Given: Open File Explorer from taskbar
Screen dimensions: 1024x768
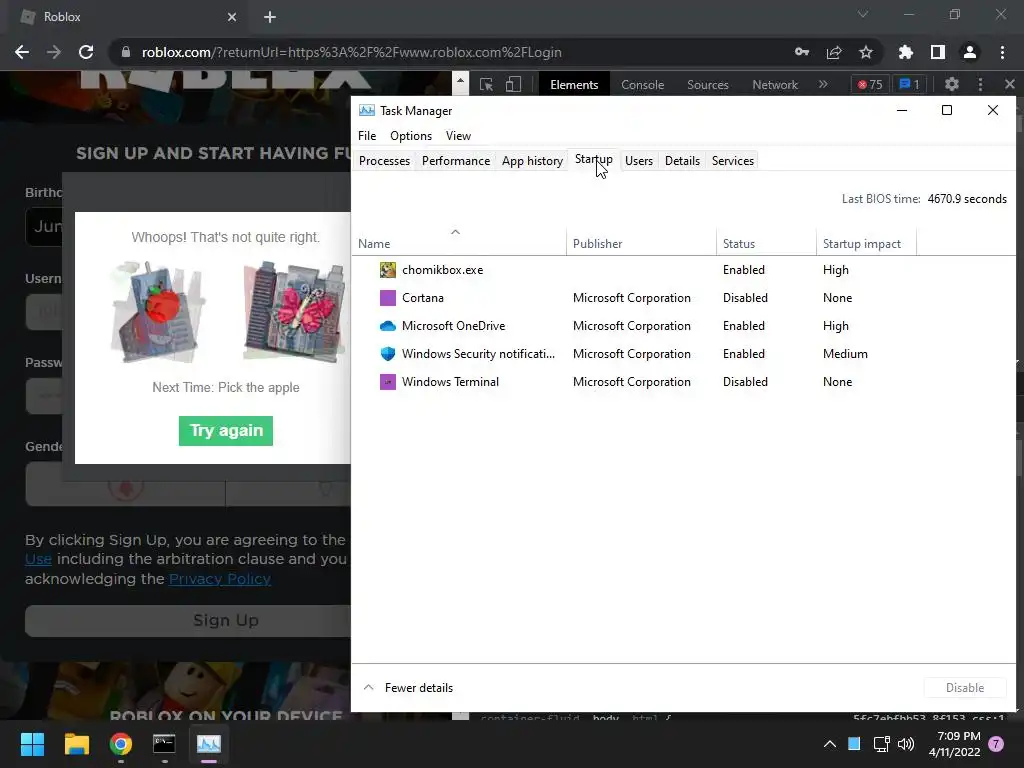Looking at the screenshot, I should [76, 744].
